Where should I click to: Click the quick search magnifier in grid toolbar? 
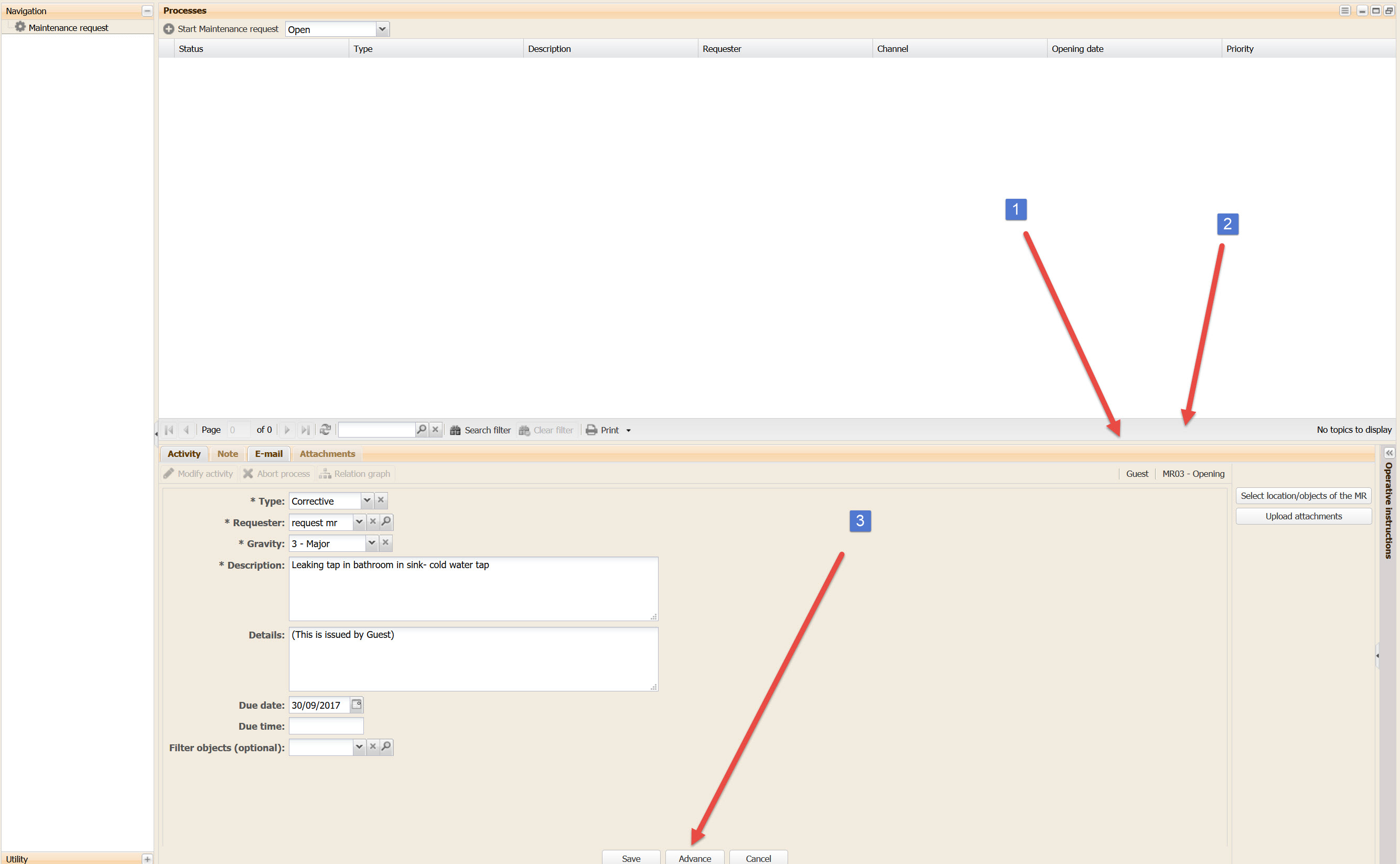422,429
